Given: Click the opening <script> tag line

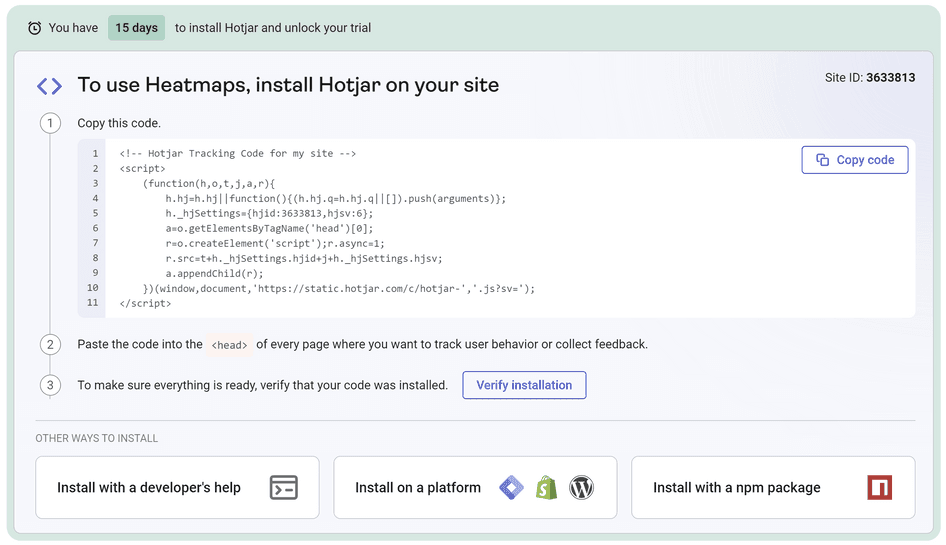Looking at the screenshot, I should pos(142,168).
